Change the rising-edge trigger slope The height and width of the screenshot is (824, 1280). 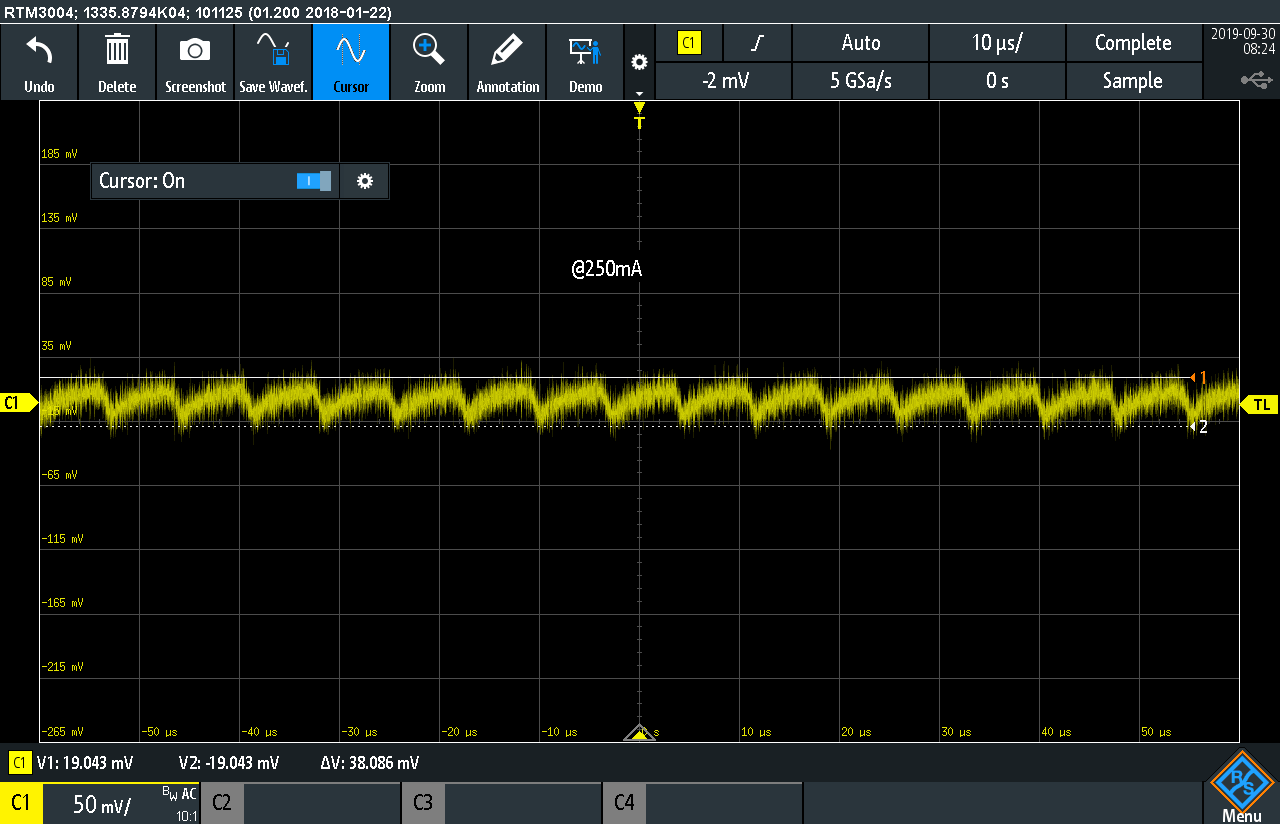pyautogui.click(x=758, y=43)
